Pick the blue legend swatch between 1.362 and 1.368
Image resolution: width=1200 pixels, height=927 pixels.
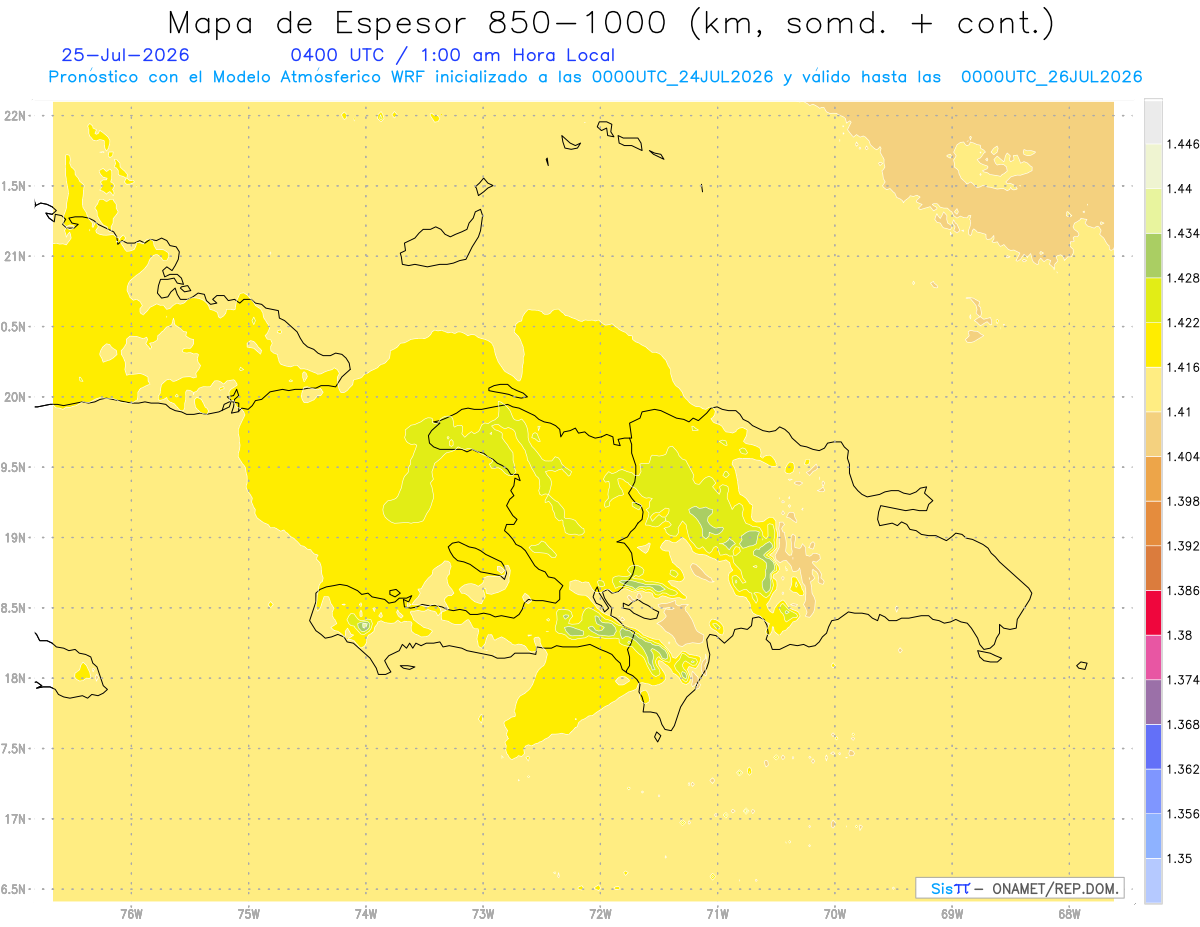click(x=1153, y=746)
